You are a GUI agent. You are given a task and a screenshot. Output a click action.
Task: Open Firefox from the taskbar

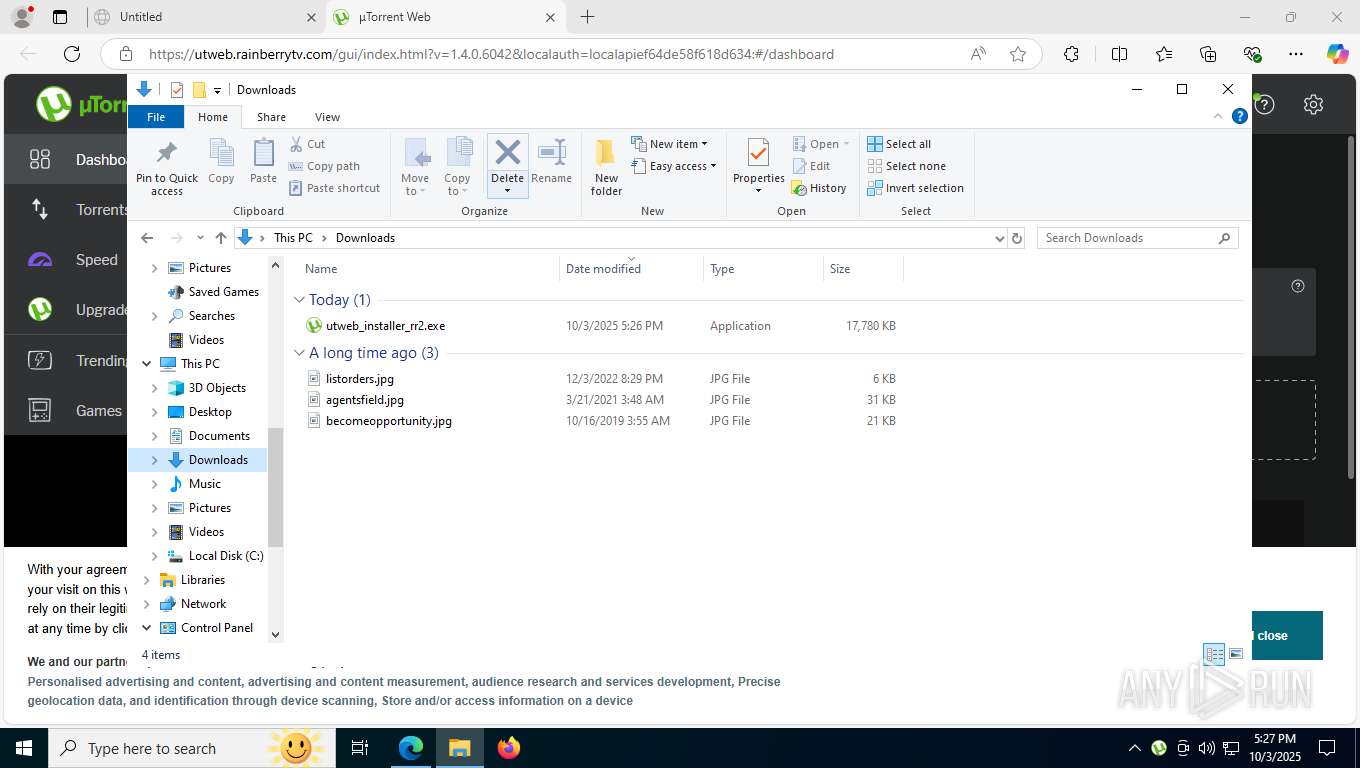[509, 747]
